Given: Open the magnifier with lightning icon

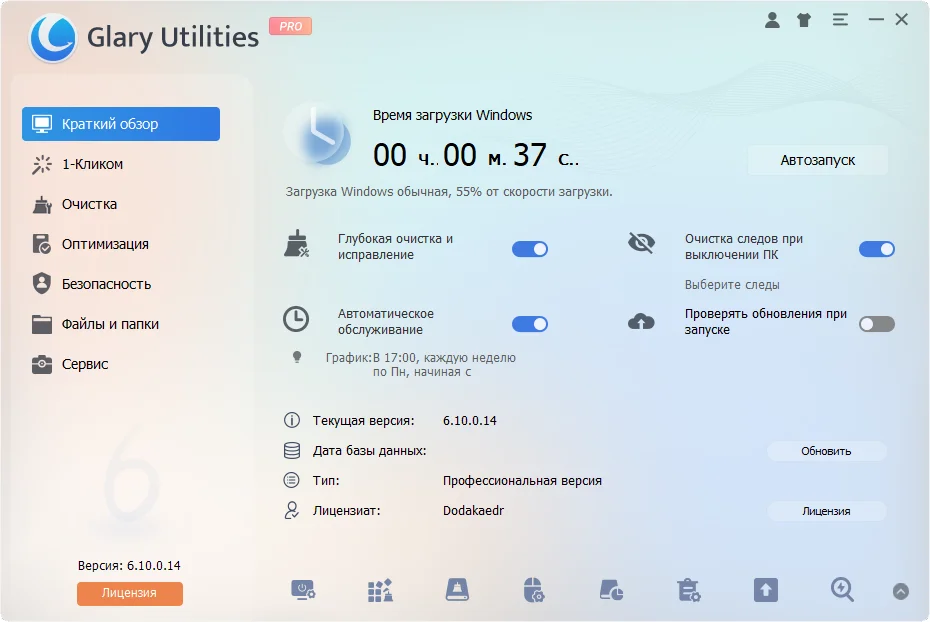Looking at the screenshot, I should [842, 590].
